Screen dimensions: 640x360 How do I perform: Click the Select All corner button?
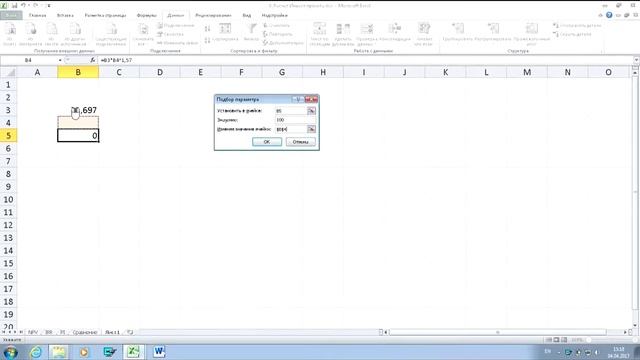(x=8, y=72)
